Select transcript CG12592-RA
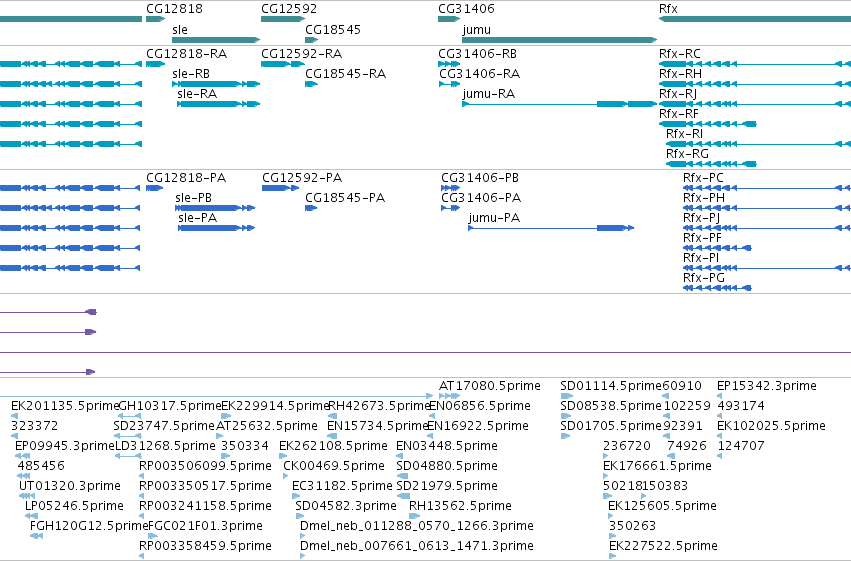This screenshot has width=851, height=561. pos(301,54)
